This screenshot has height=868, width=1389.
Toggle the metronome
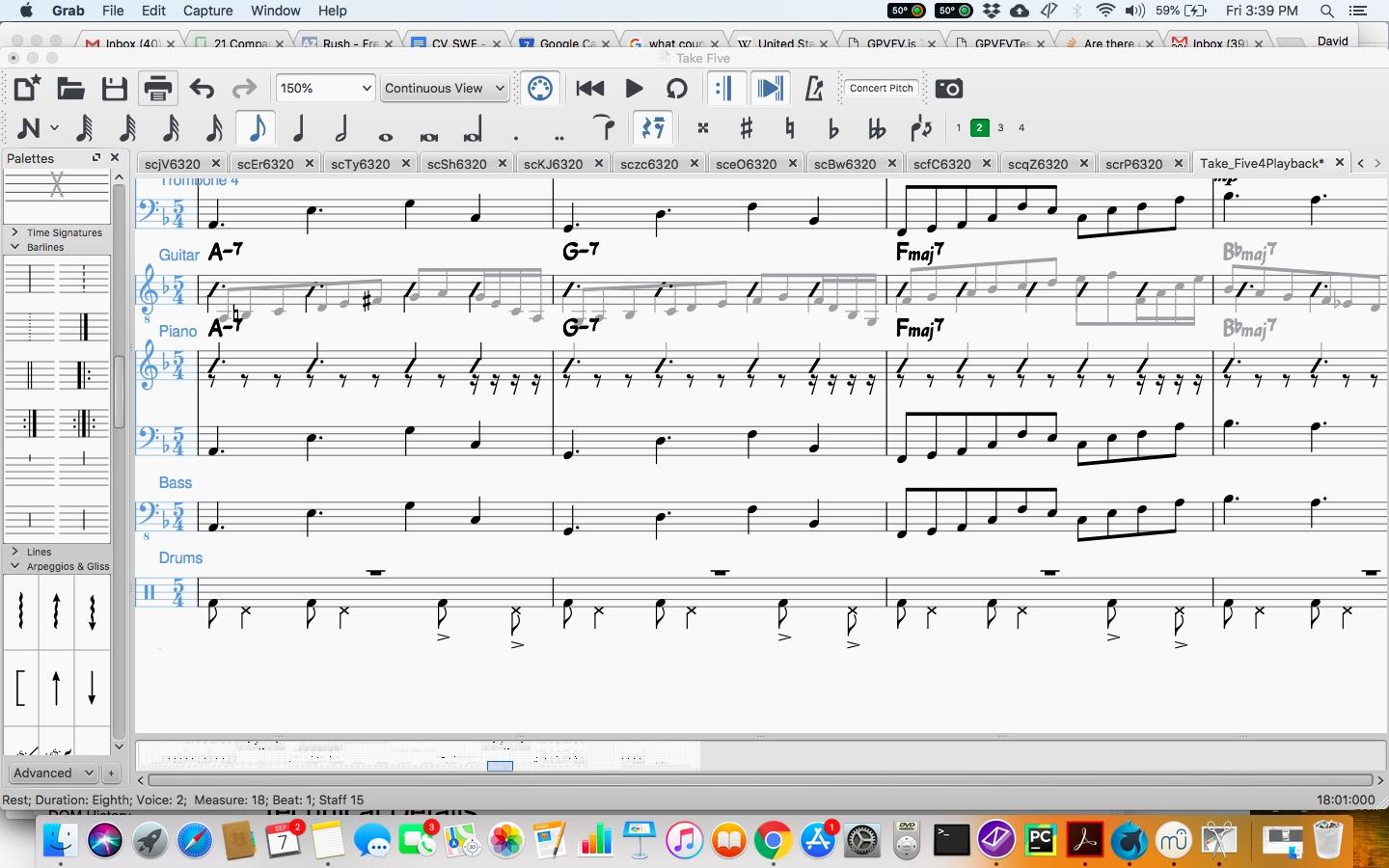tap(814, 89)
